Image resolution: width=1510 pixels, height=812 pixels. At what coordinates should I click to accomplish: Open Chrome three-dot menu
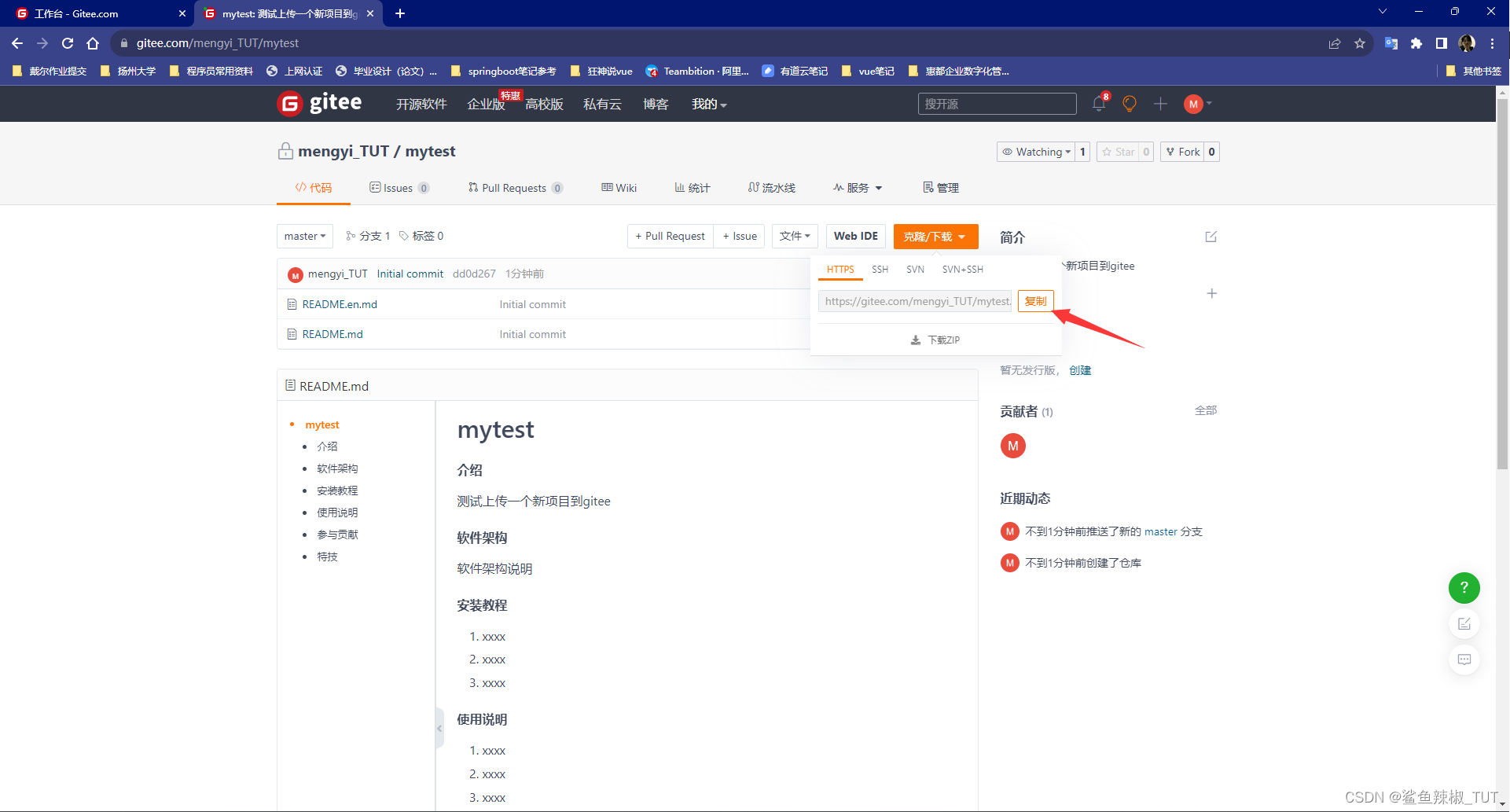pos(1492,43)
